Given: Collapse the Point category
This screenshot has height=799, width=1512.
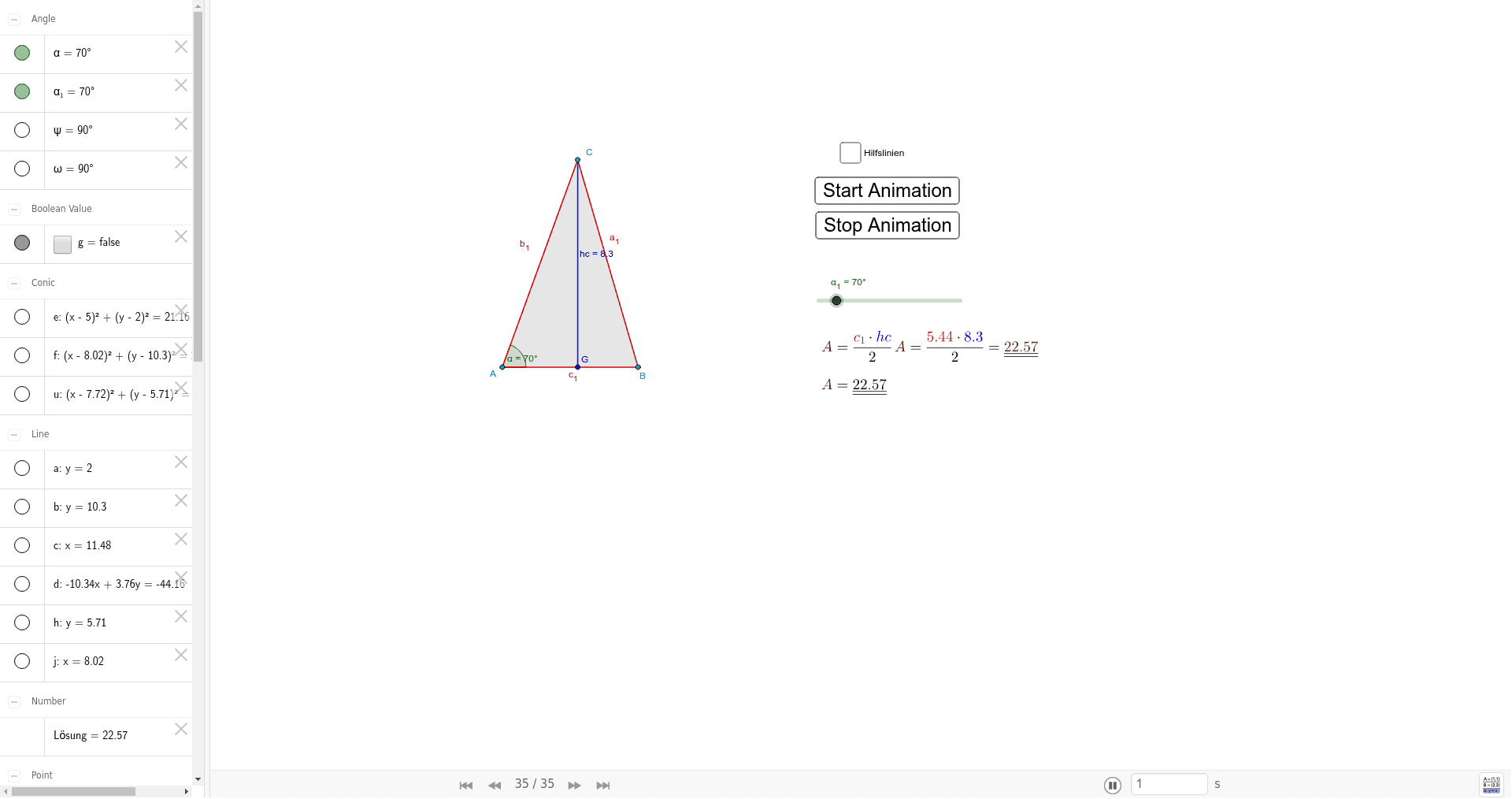Looking at the screenshot, I should [x=14, y=775].
